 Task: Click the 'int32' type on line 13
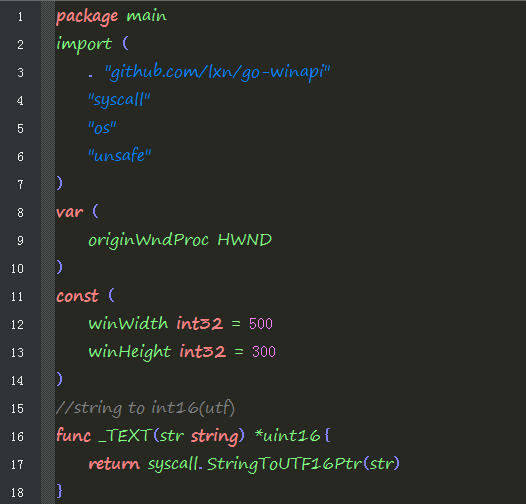coord(203,352)
